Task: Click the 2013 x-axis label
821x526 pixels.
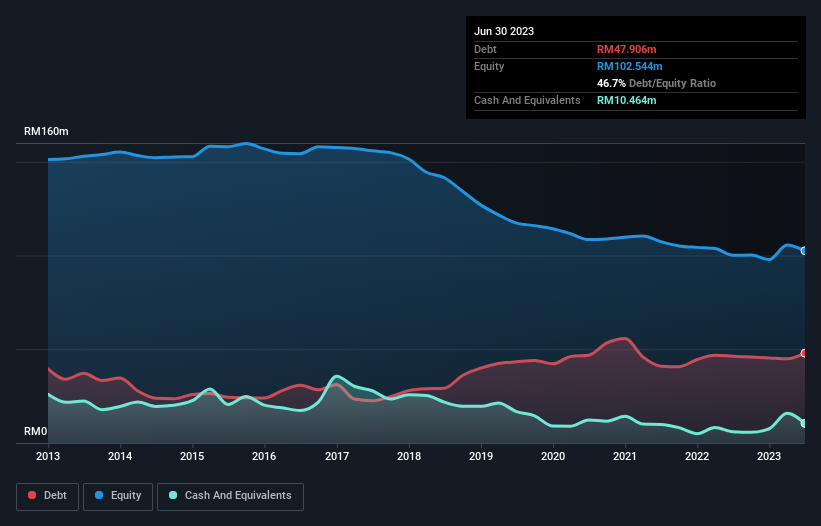Action: pos(48,456)
